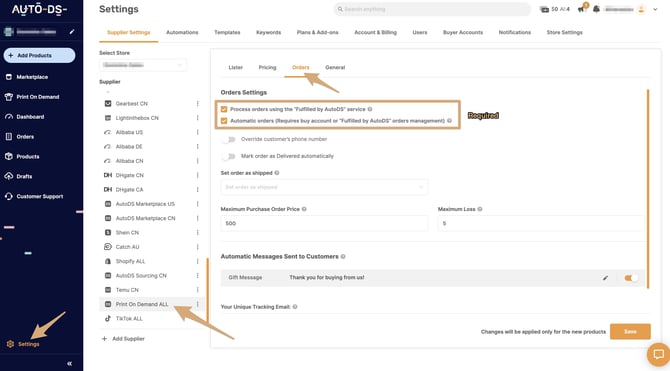670x371 pixels.
Task: Expand the user account menu chevron
Action: [x=655, y=9]
